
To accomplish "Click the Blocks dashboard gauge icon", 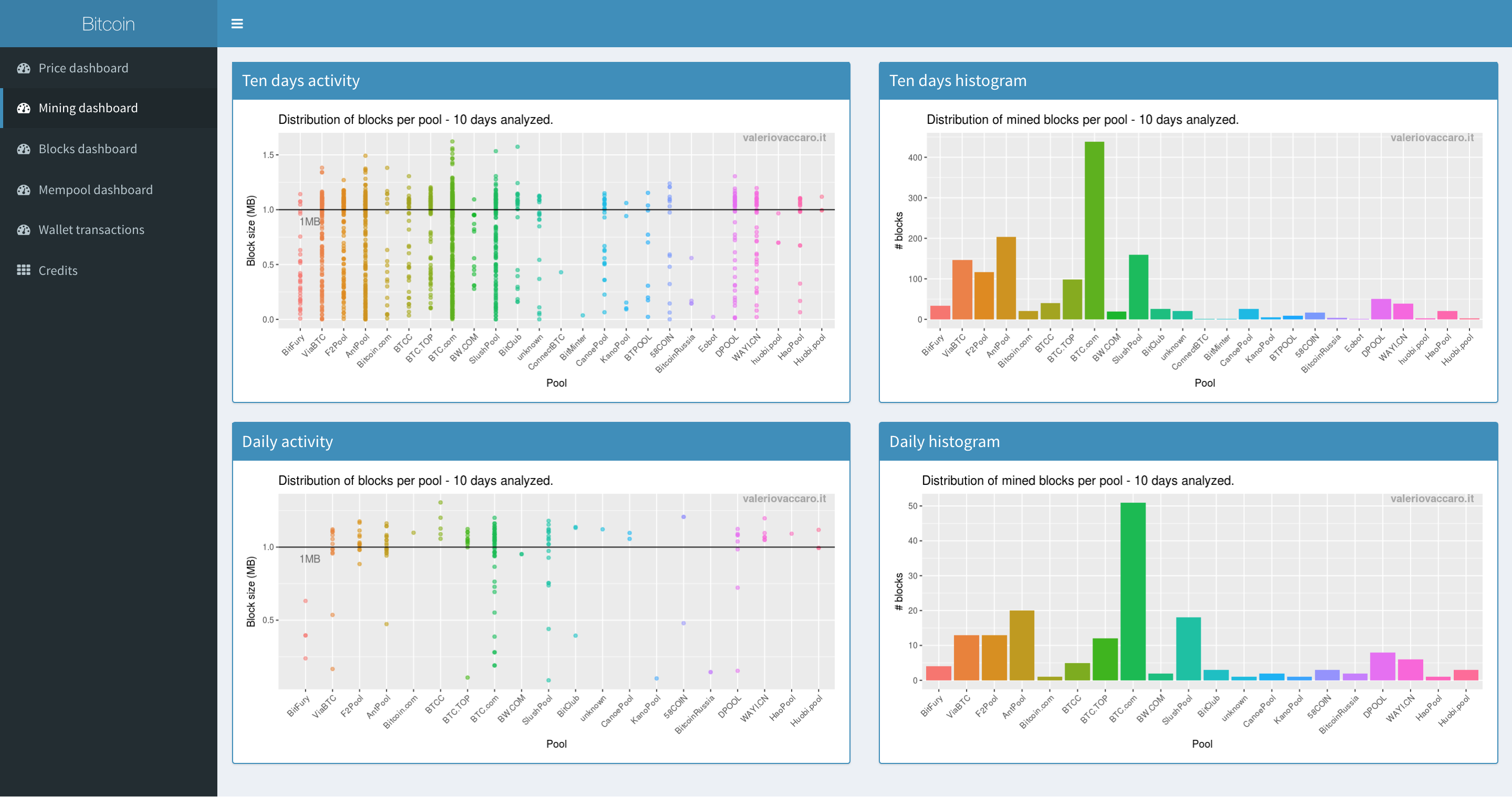I will point(24,149).
